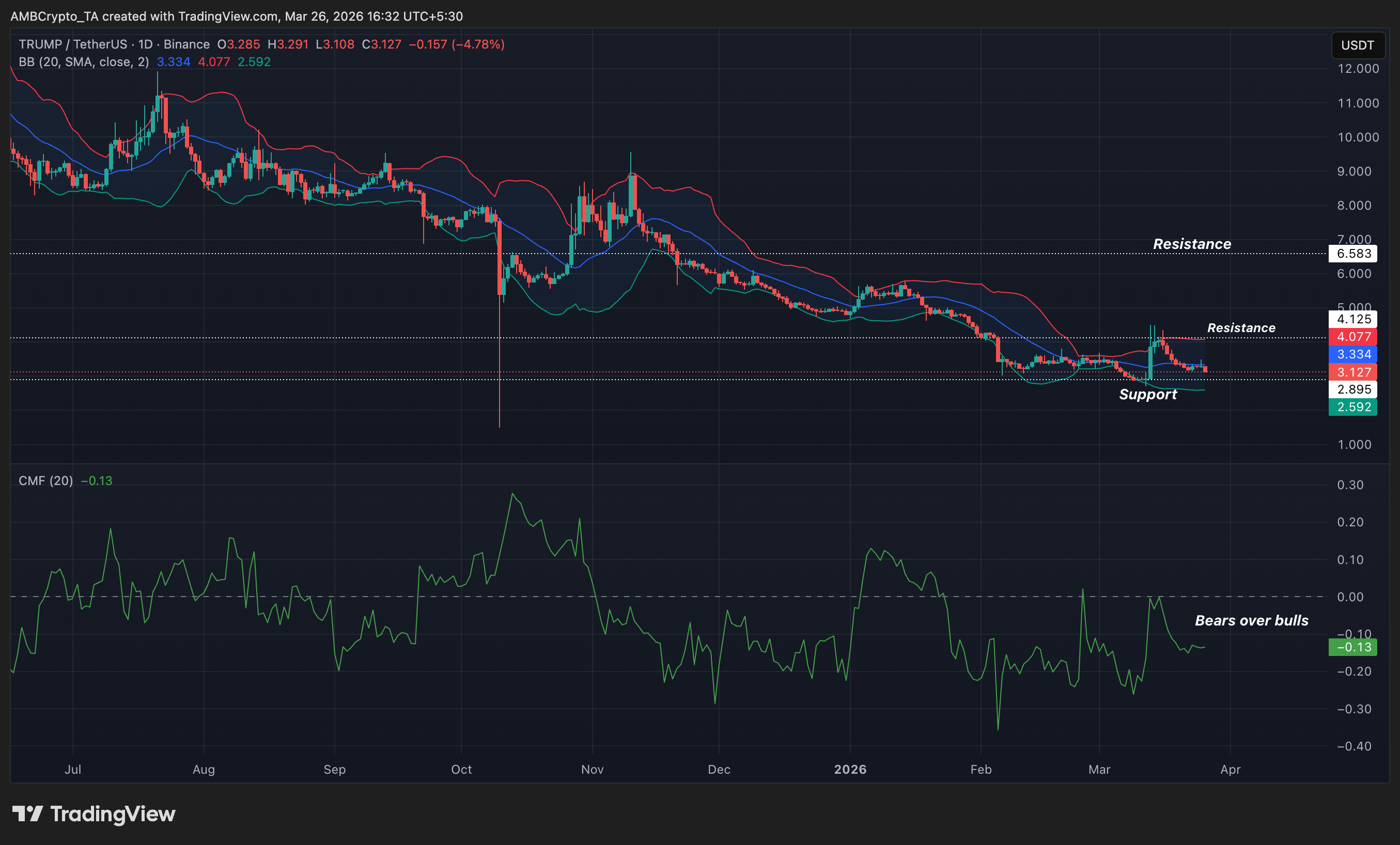Click the "Bears over bulls" text annotation
Viewport: 1400px width, 845px height.
point(1251,620)
